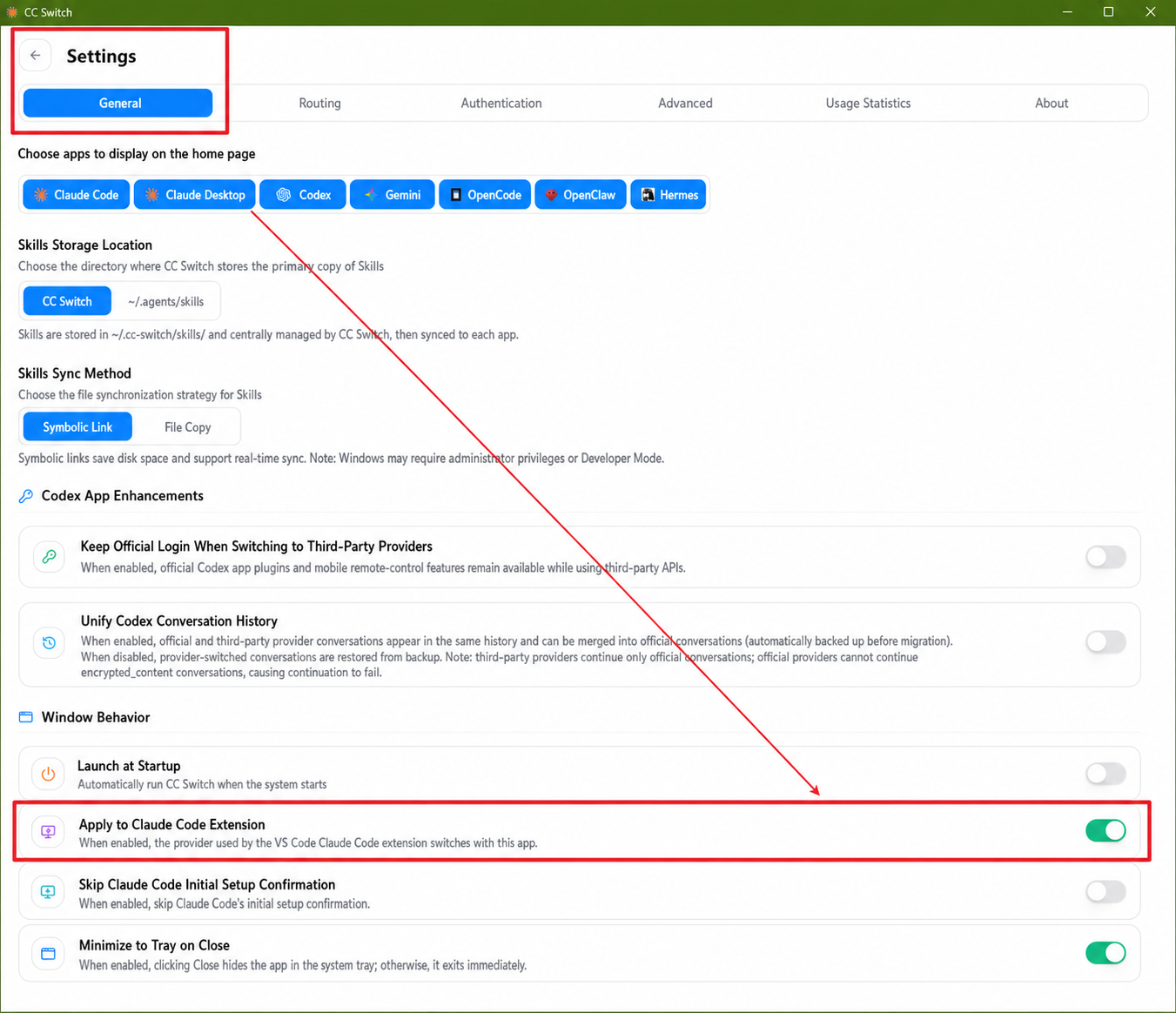
Task: Choose ~/.agents/skills as storage location
Action: 165,301
